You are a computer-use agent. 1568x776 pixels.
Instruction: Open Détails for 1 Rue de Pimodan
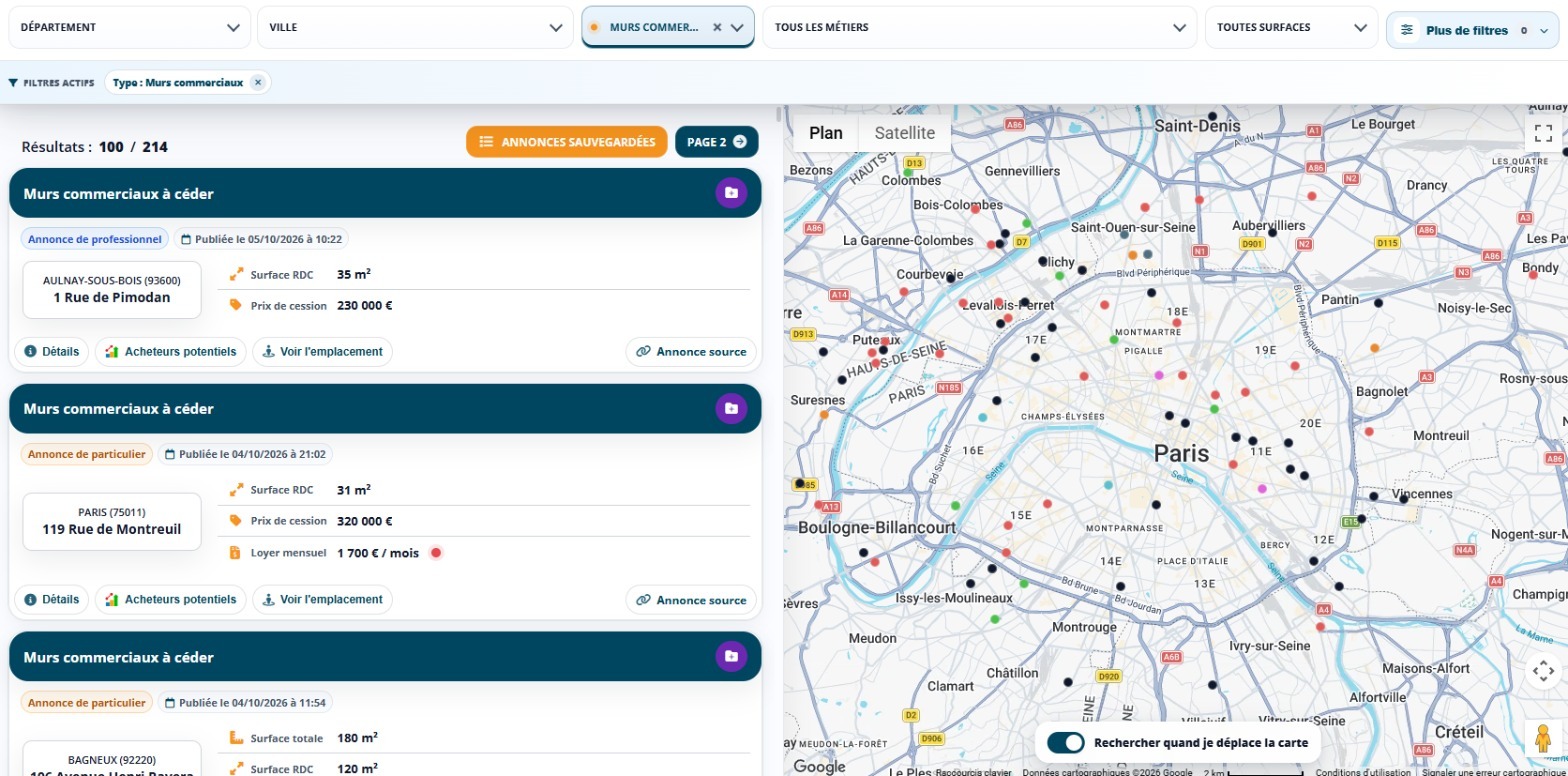click(52, 352)
